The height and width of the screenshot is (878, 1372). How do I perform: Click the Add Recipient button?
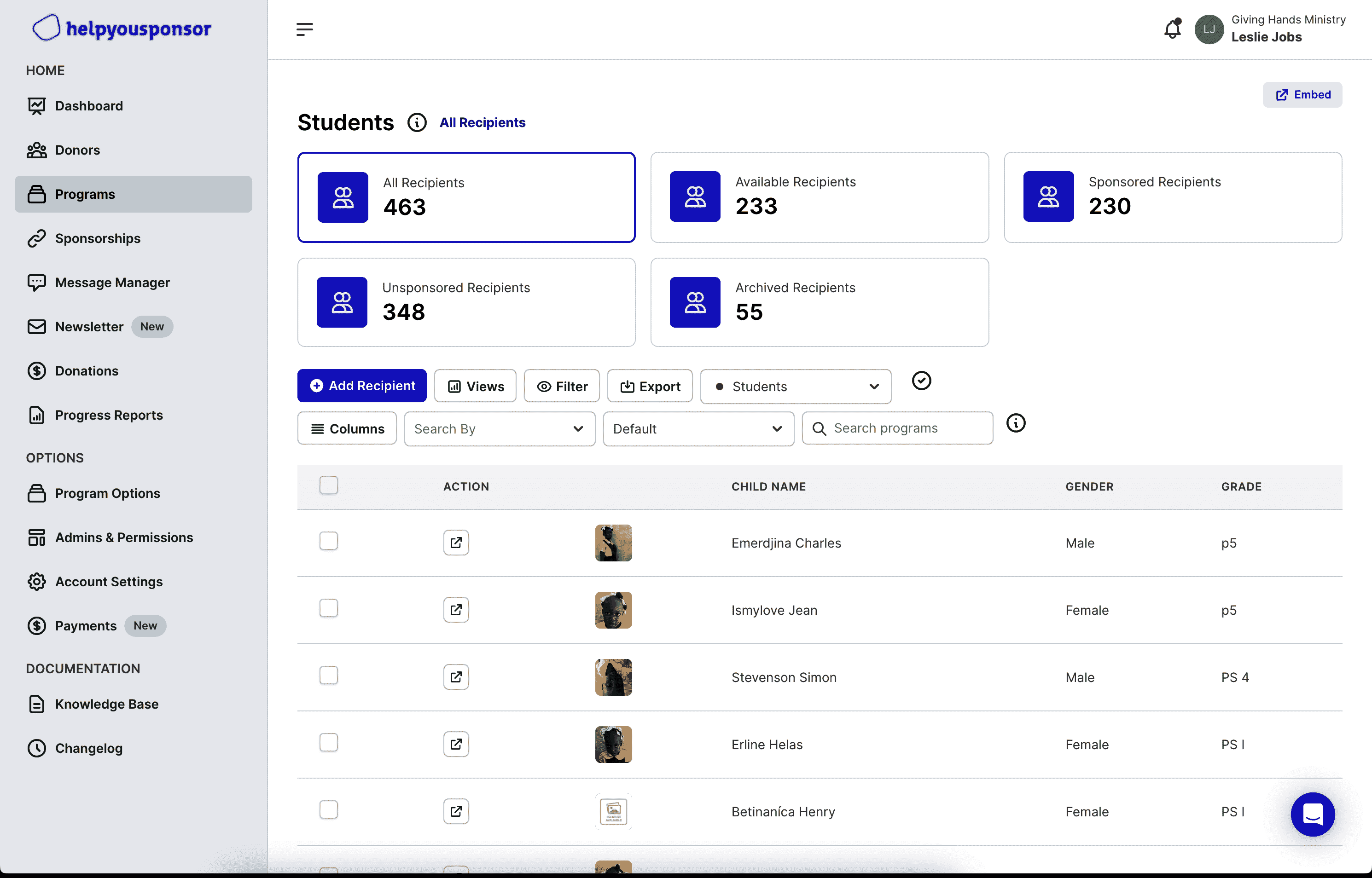361,386
